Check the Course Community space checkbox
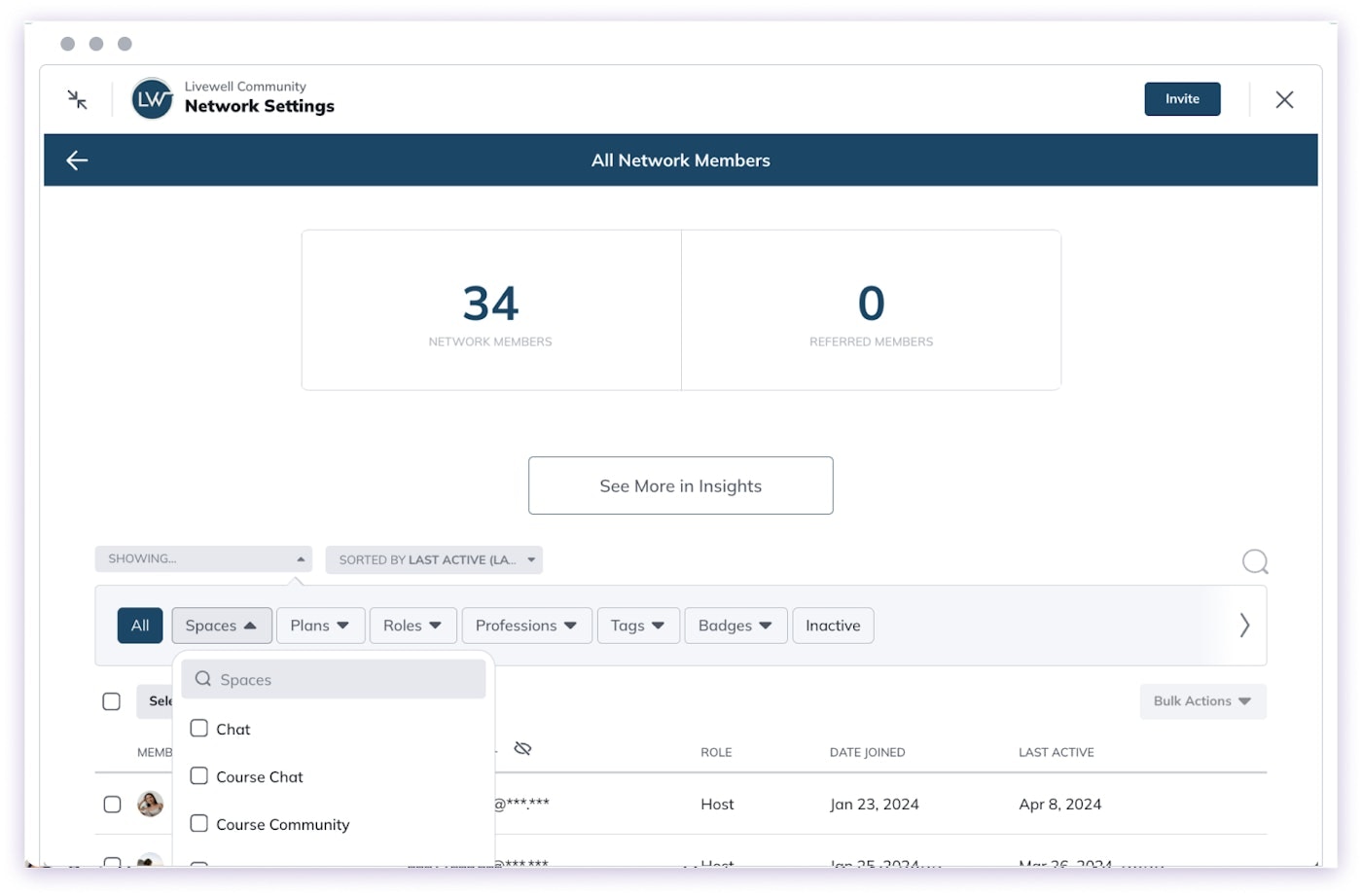Image resolution: width=1362 pixels, height=896 pixels. point(199,824)
